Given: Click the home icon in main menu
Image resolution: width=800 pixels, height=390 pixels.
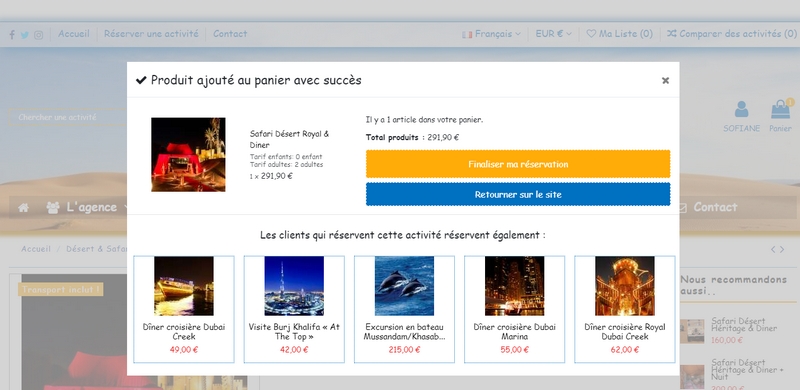Looking at the screenshot, I should click(23, 207).
